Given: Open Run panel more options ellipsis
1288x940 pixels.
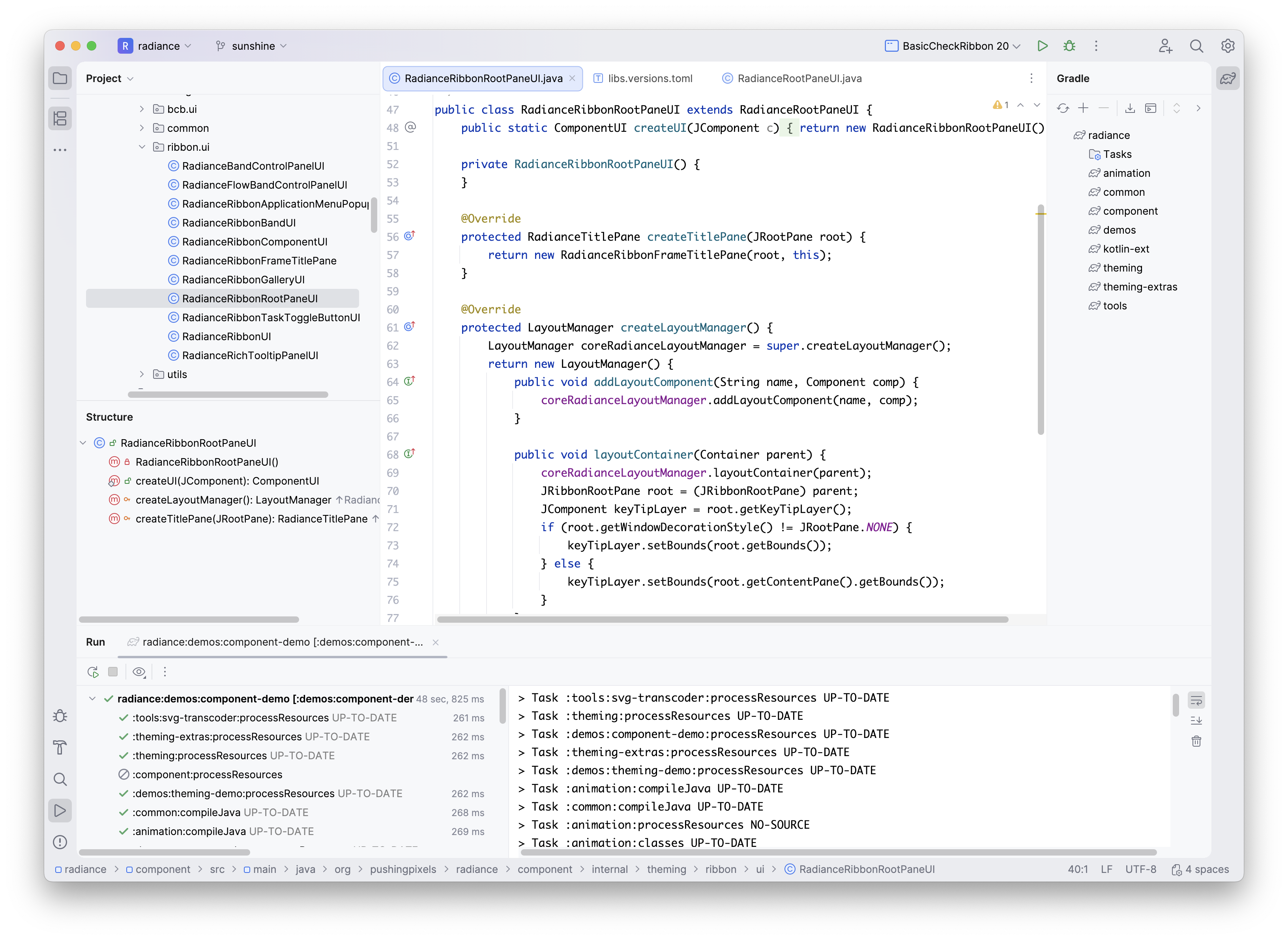Looking at the screenshot, I should pyautogui.click(x=165, y=672).
